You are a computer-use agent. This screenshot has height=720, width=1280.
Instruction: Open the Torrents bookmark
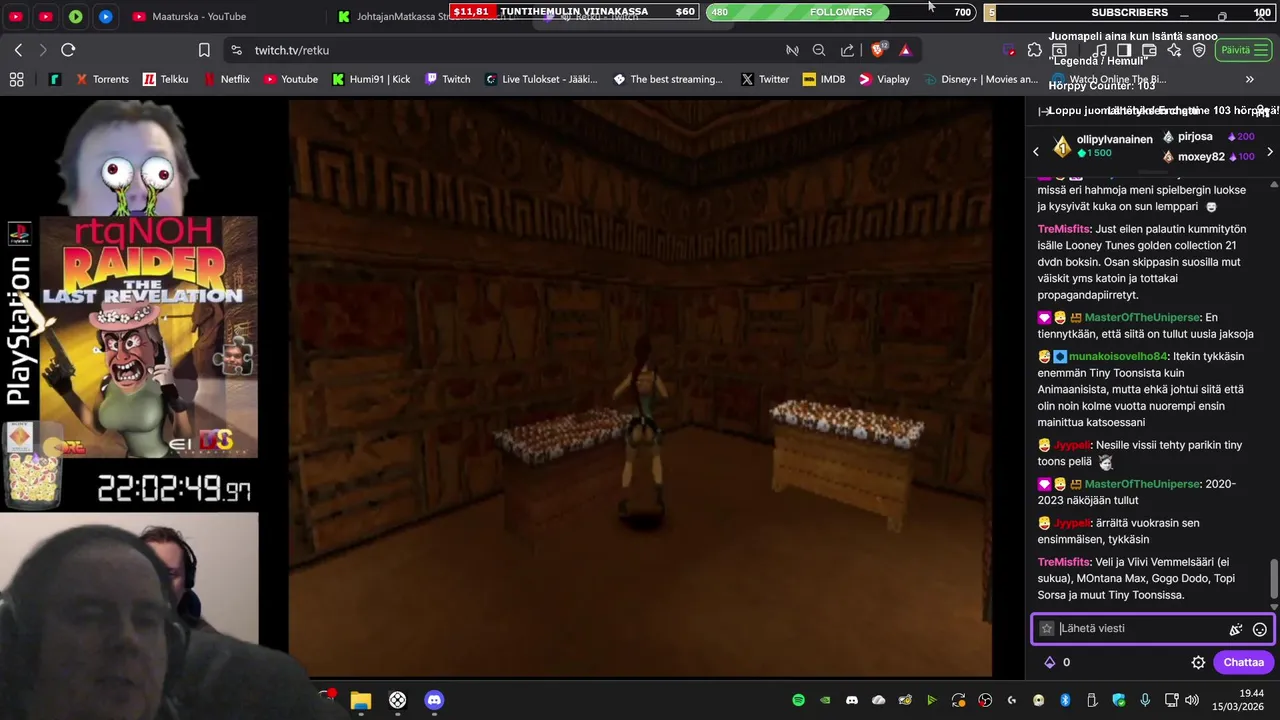(x=101, y=79)
